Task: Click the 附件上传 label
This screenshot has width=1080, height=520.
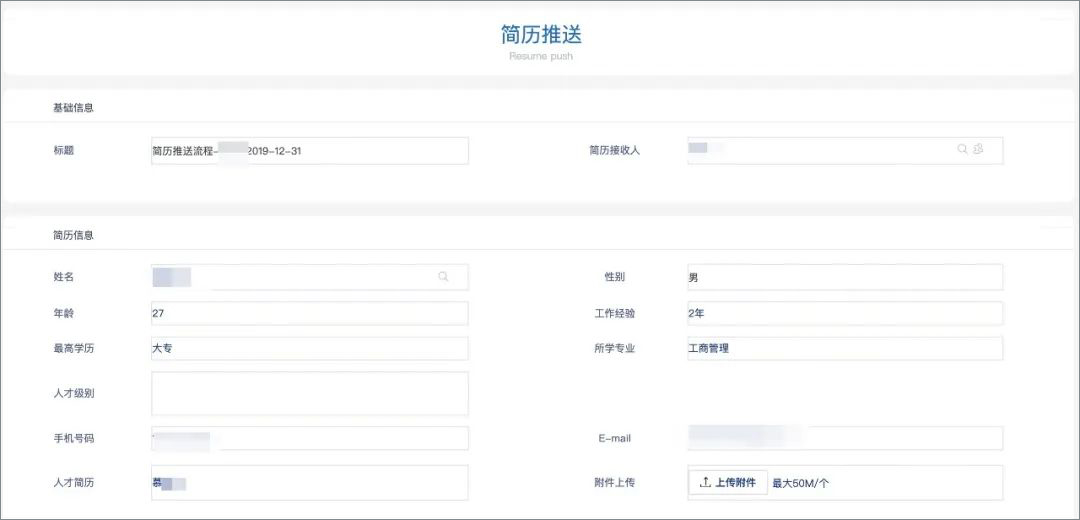Action: point(615,483)
